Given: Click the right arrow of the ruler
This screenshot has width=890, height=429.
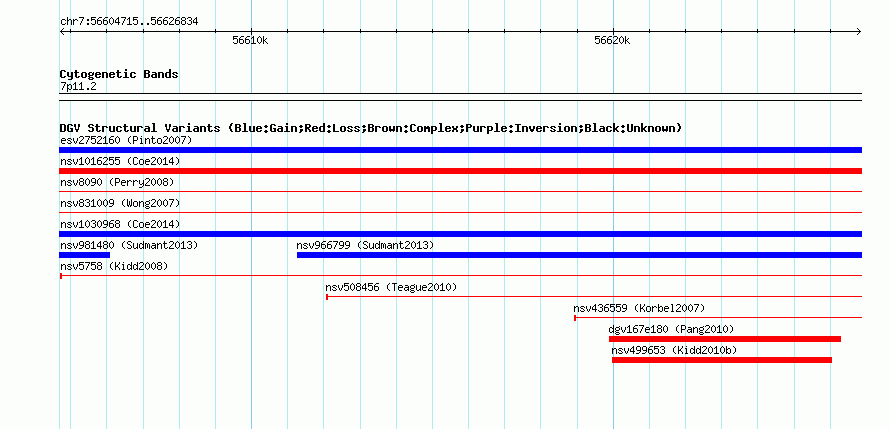Looking at the screenshot, I should click(x=858, y=31).
